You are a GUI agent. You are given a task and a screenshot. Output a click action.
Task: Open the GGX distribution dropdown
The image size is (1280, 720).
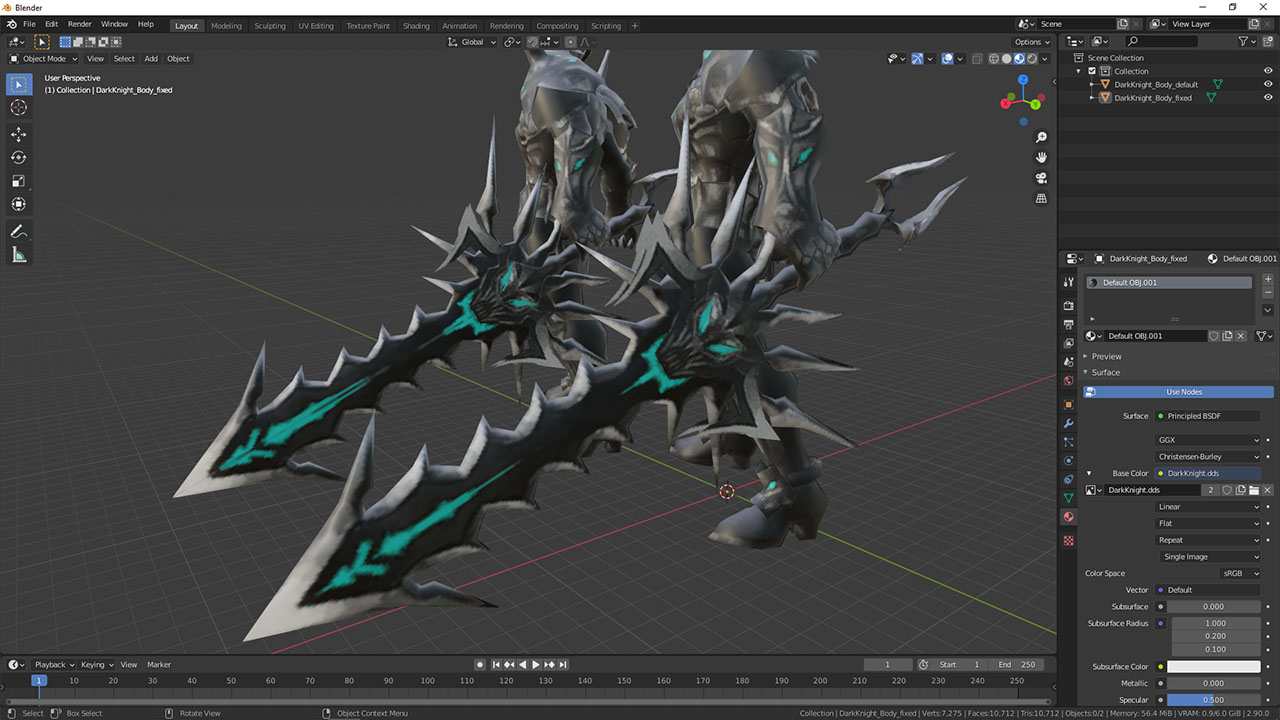click(1208, 440)
